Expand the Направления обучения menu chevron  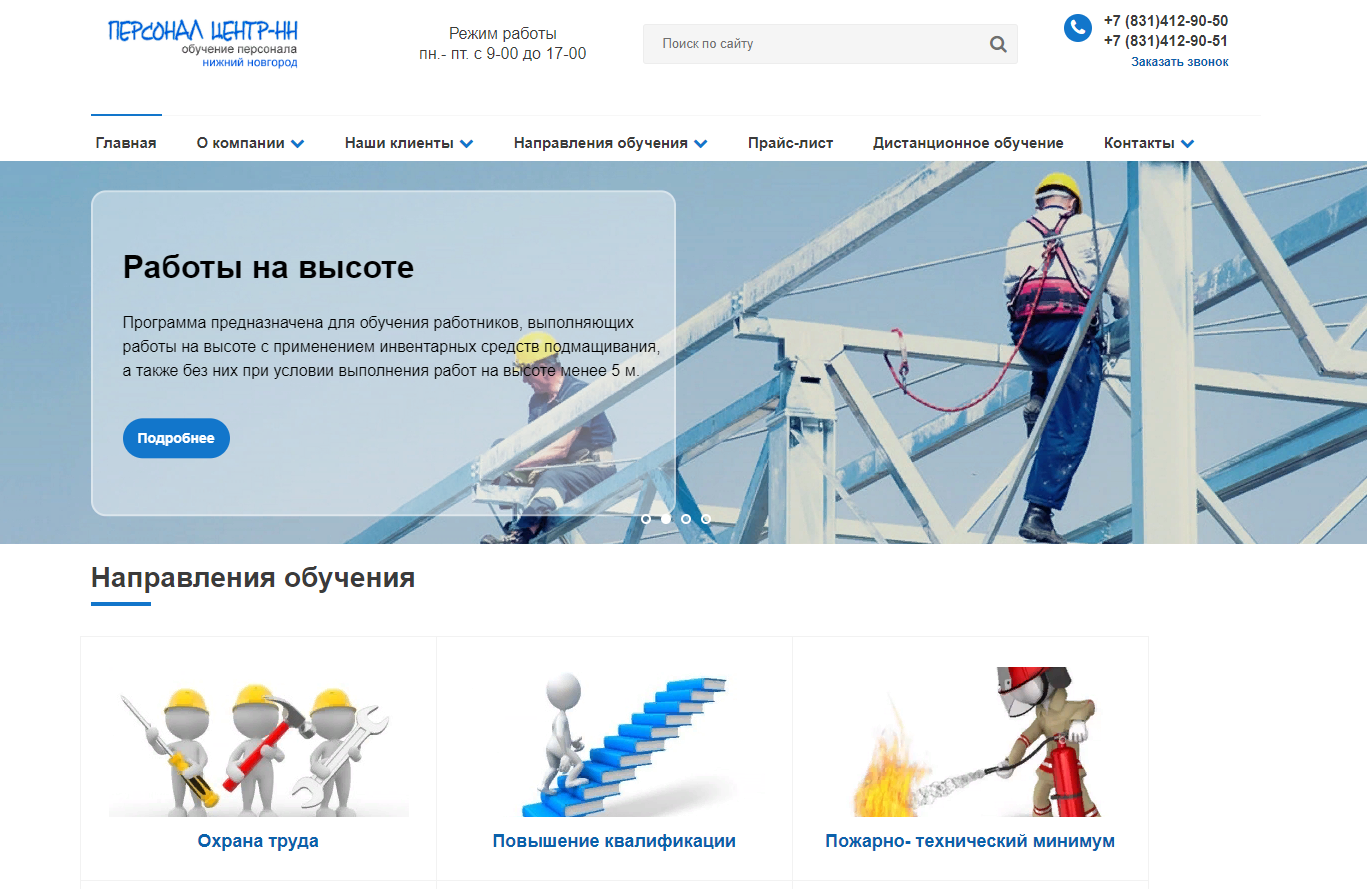click(701, 144)
